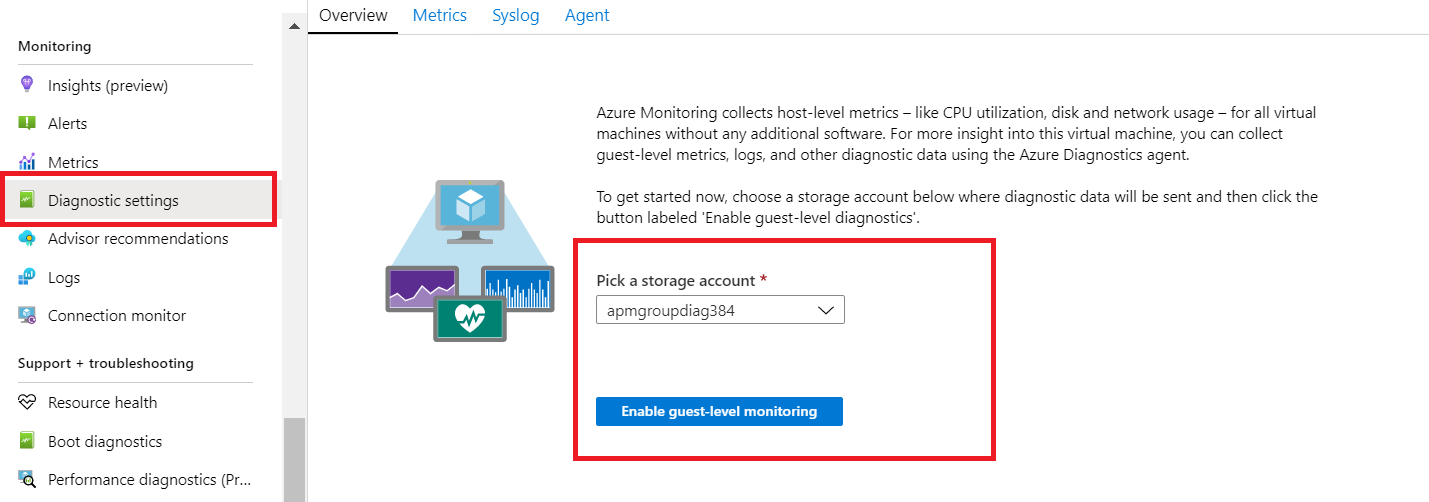
Task: Click the Advisor recommendations cloud icon
Action: click(x=27, y=239)
